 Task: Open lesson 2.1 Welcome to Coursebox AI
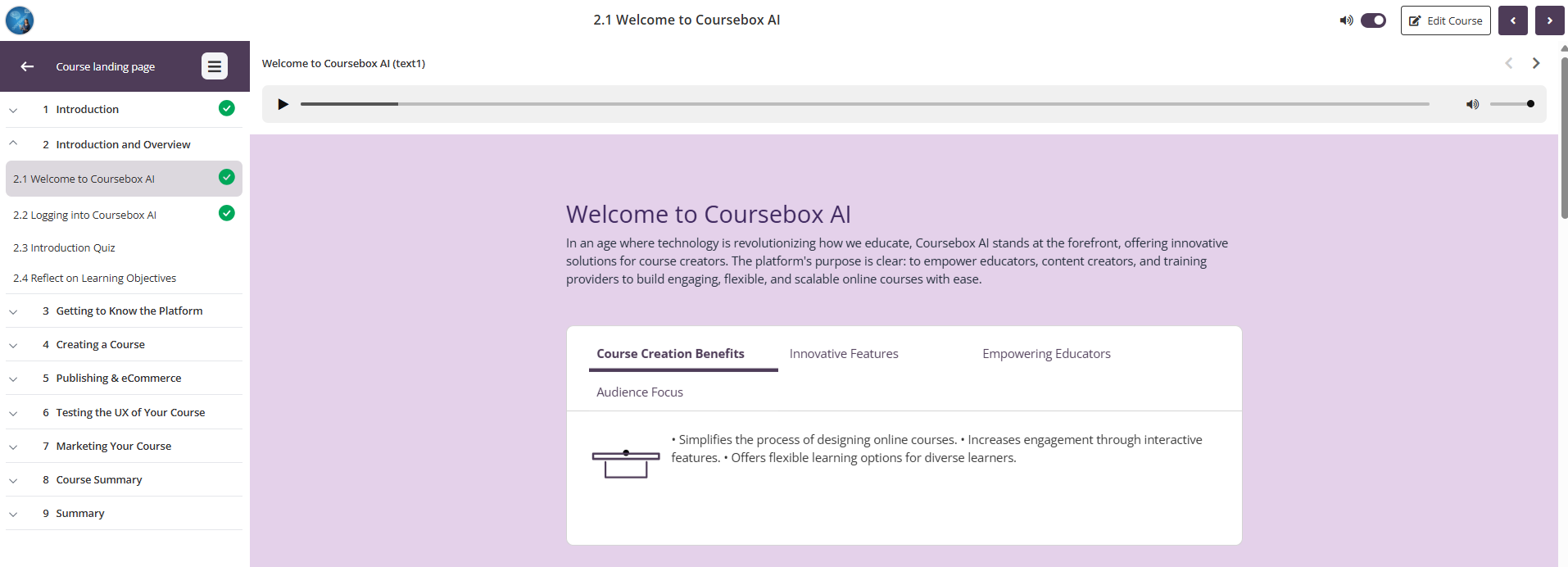124,179
